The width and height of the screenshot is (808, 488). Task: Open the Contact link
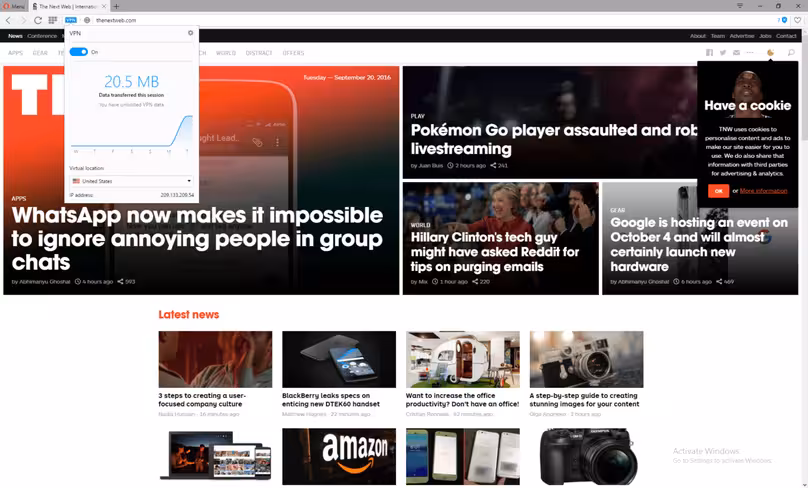(786, 36)
